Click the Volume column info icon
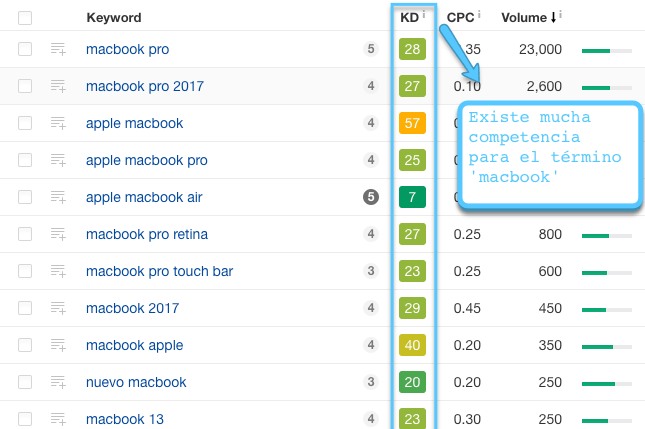The height and width of the screenshot is (429, 645). [x=560, y=15]
